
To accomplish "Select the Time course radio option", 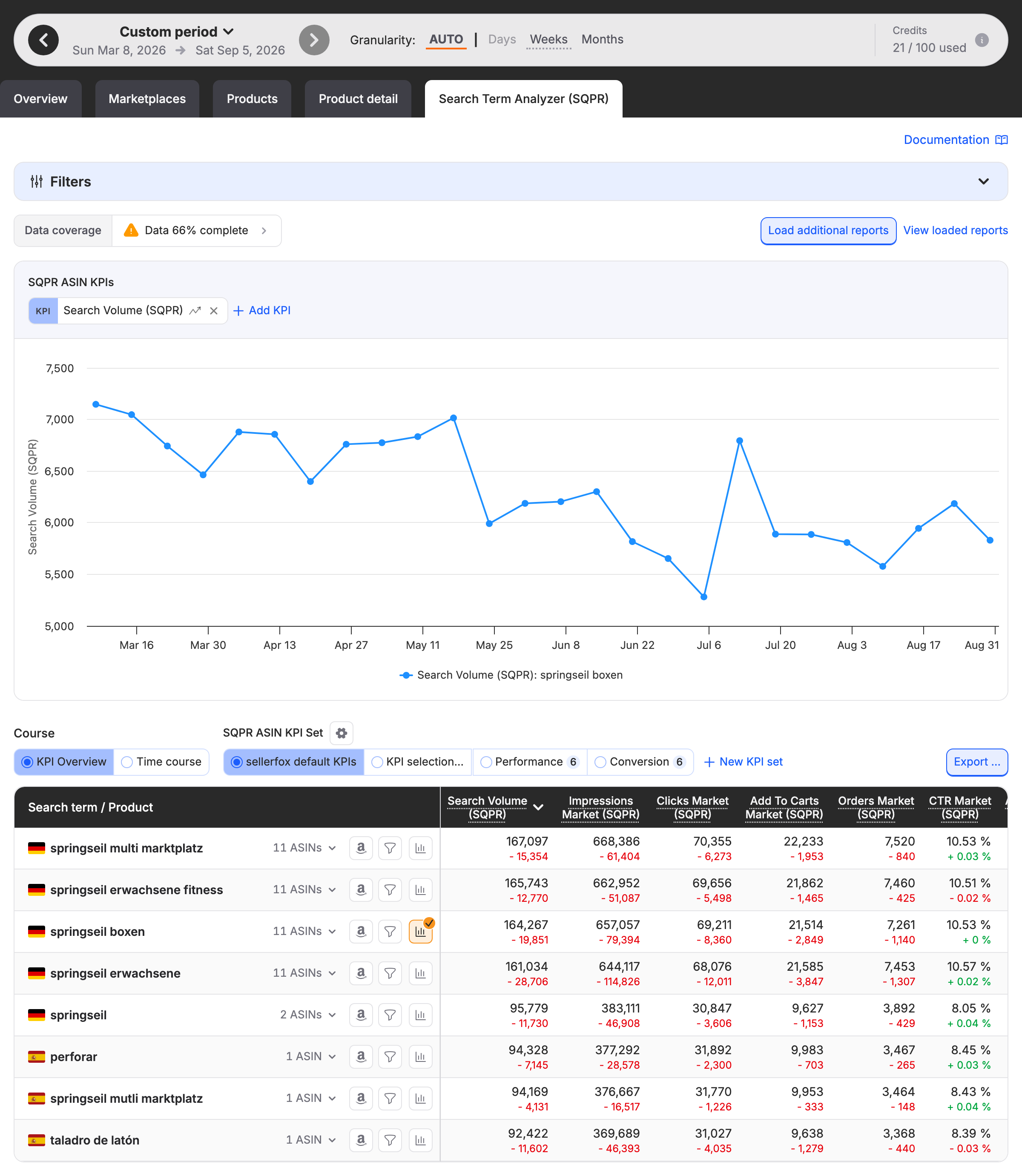I will click(161, 762).
